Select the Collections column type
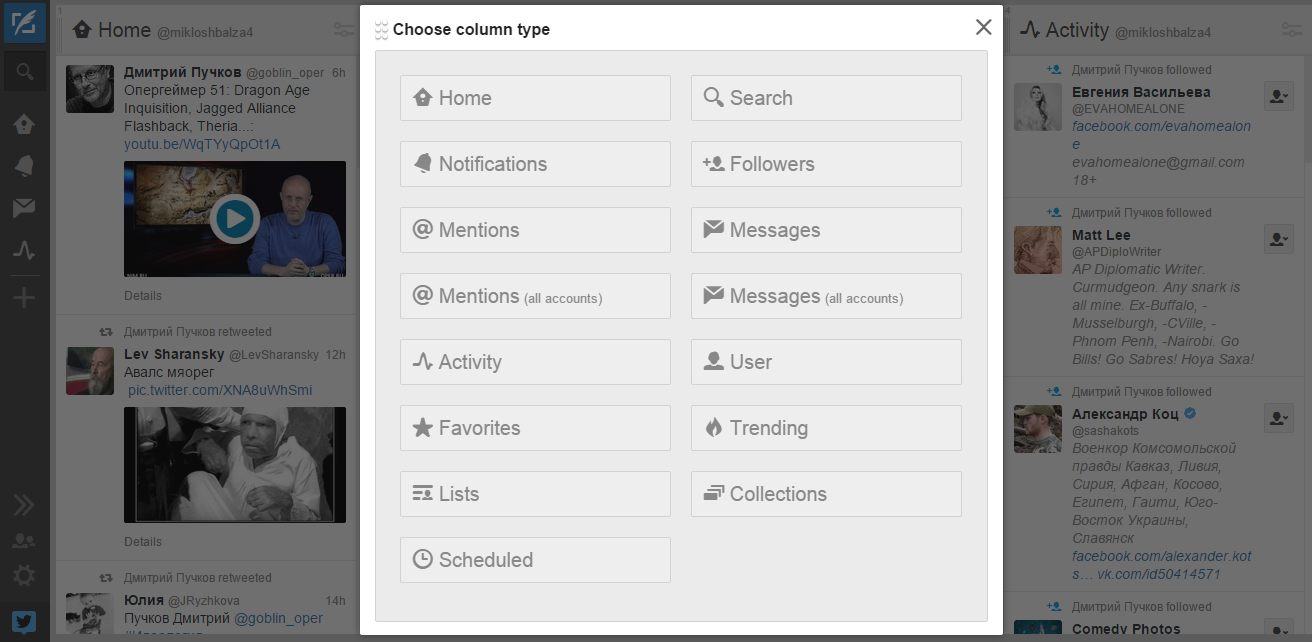The height and width of the screenshot is (642, 1312). coord(826,494)
